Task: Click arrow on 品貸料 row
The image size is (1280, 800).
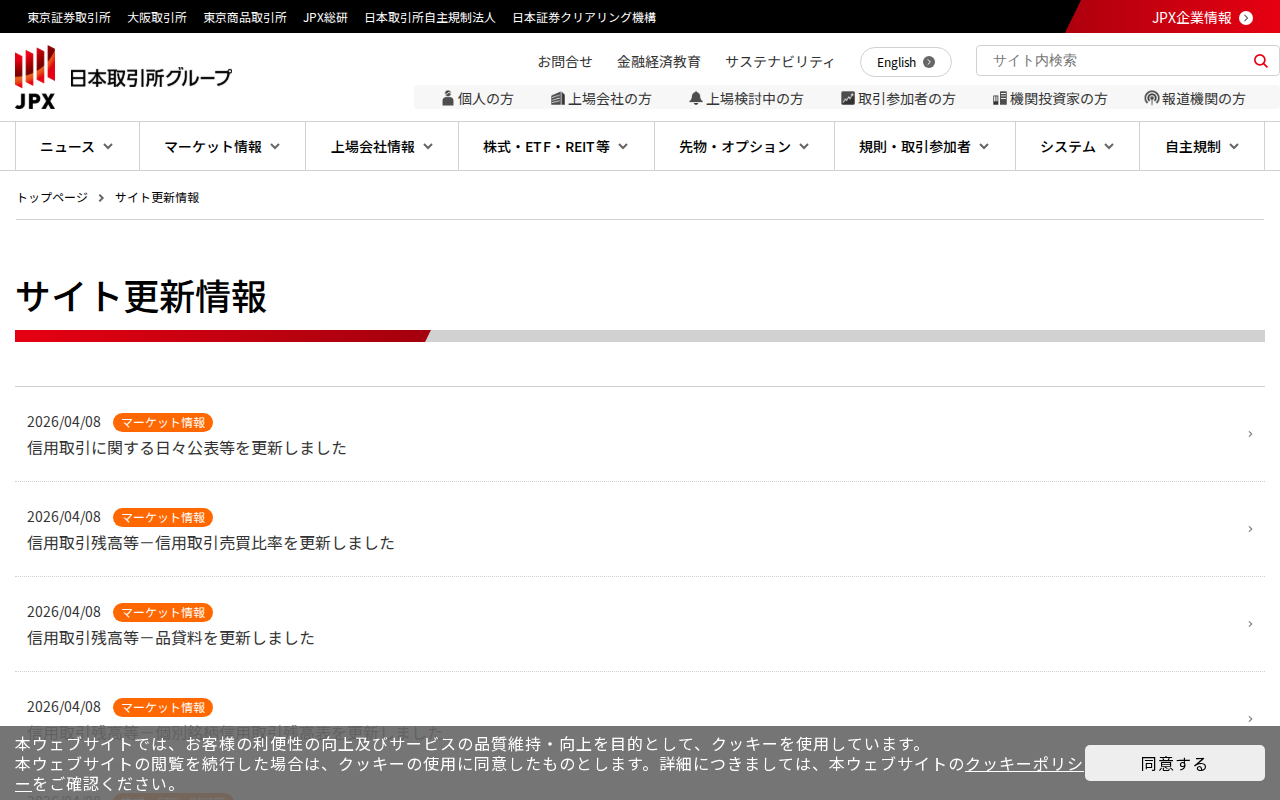Action: [x=1250, y=624]
